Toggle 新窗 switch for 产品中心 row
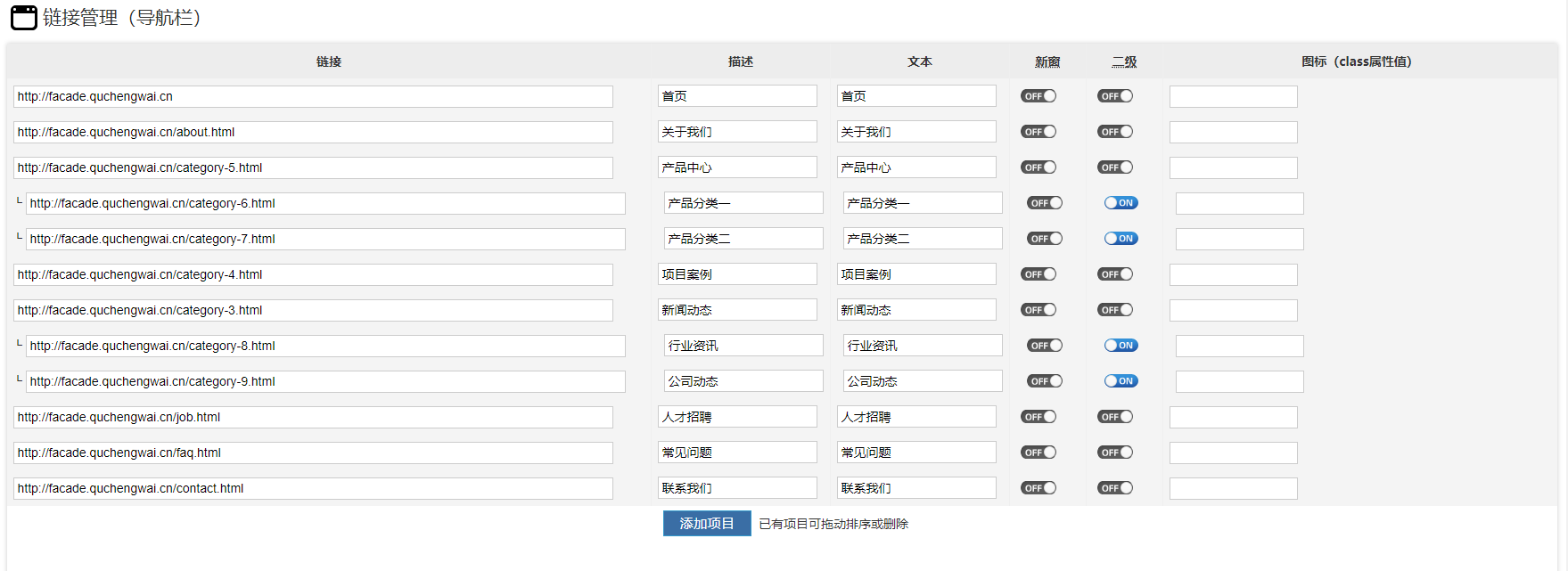The height and width of the screenshot is (571, 1568). 1038,167
